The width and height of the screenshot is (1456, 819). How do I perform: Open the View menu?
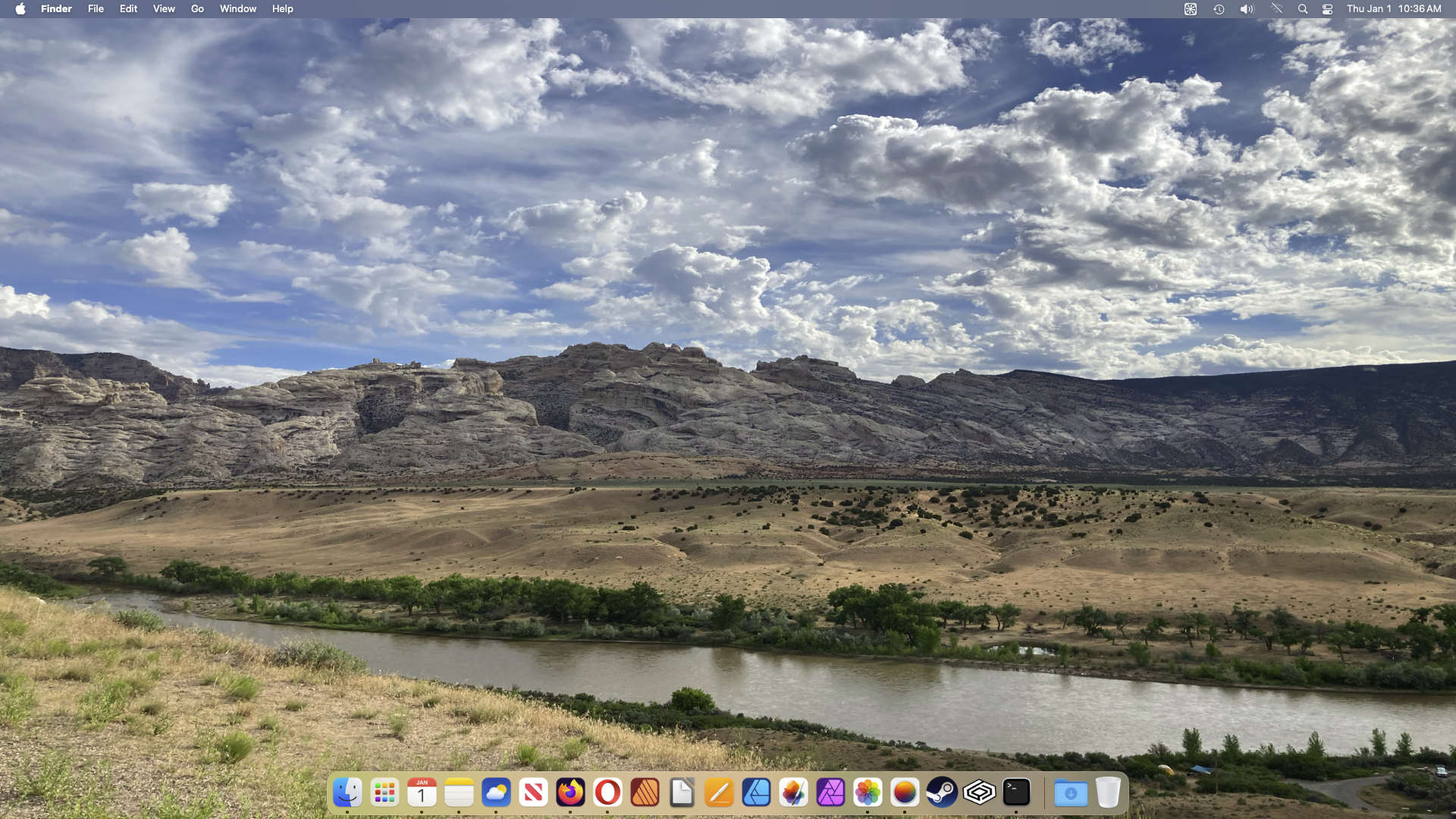click(164, 9)
